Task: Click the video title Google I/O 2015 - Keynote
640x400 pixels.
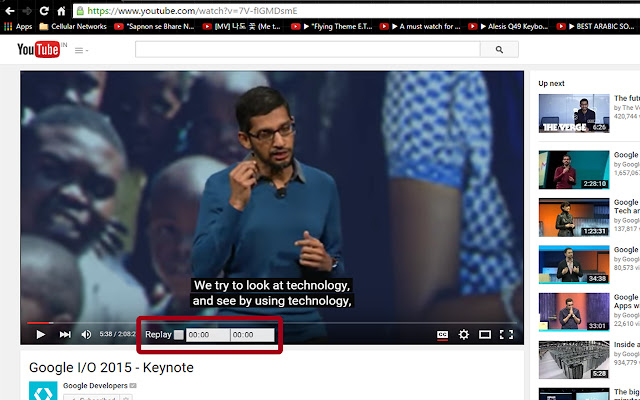Action: (x=111, y=367)
